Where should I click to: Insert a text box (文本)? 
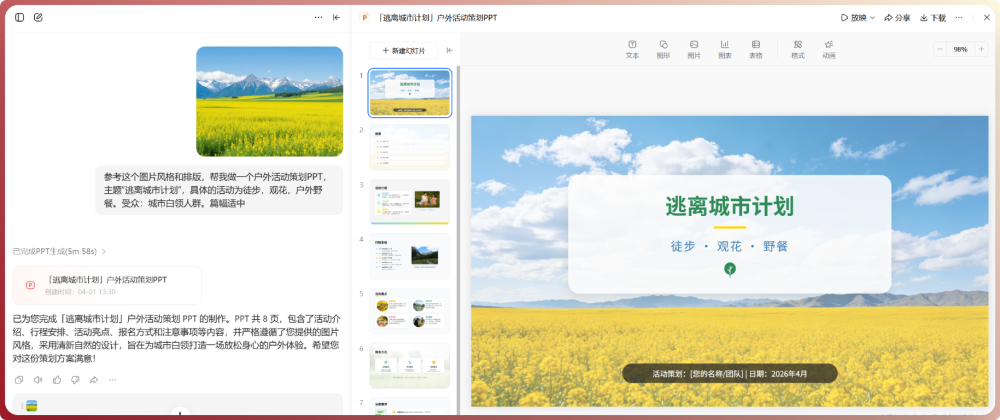click(x=632, y=50)
